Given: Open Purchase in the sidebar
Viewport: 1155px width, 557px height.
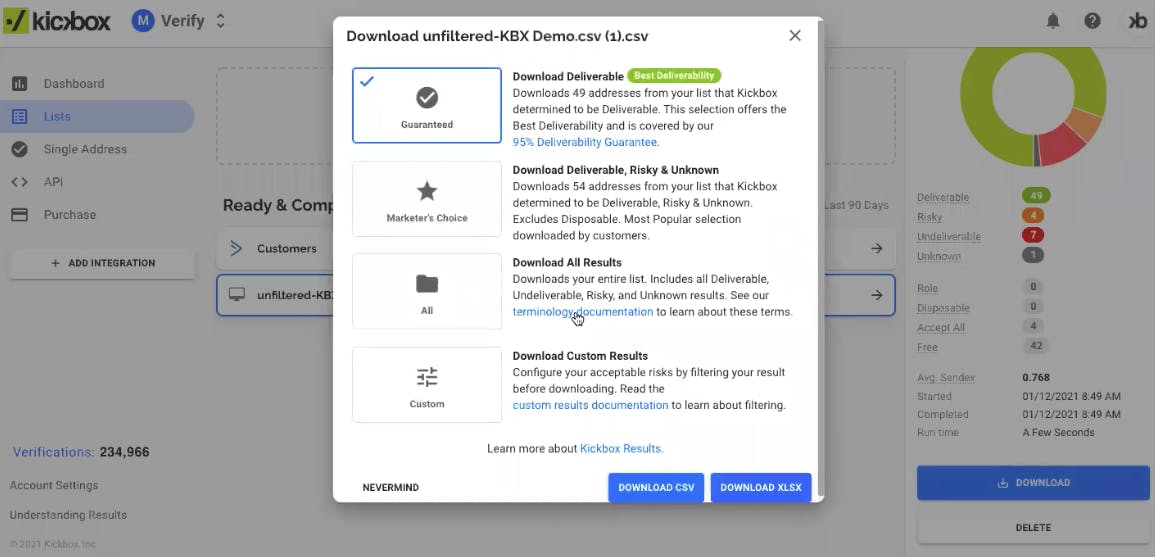Looking at the screenshot, I should click(x=70, y=214).
